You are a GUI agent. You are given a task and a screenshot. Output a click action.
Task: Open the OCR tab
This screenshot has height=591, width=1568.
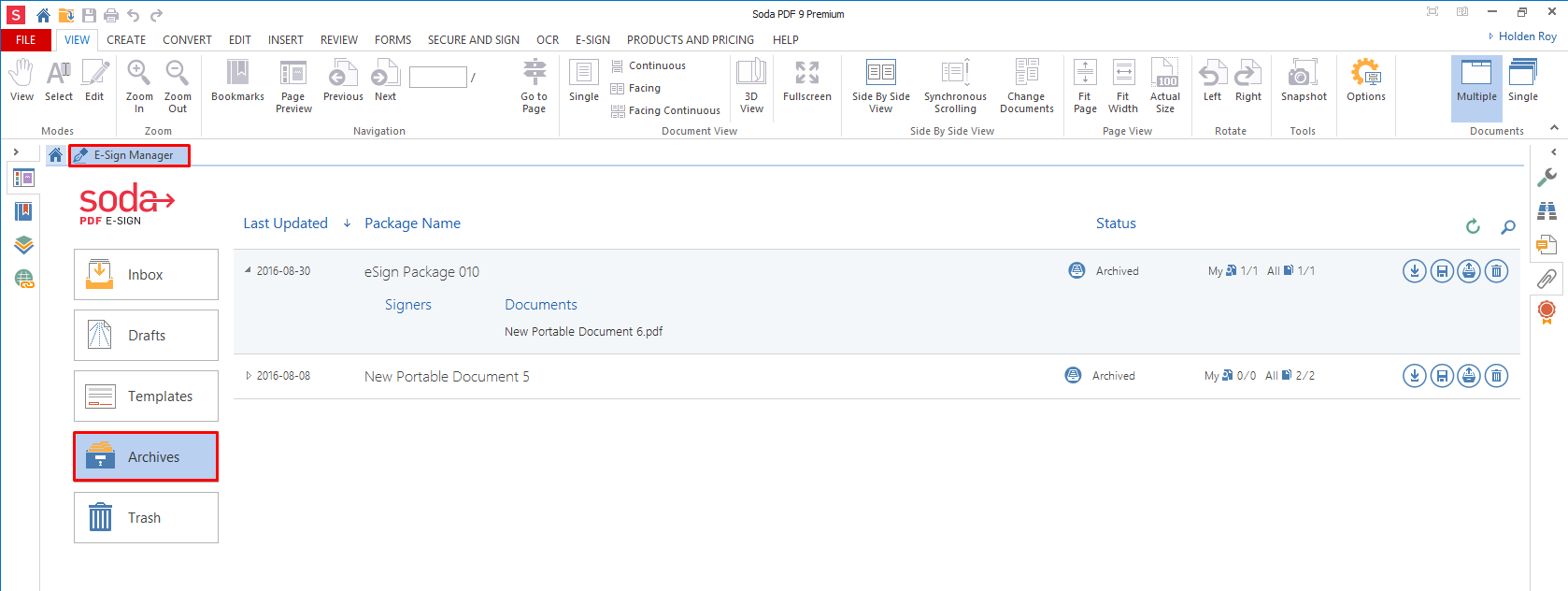click(548, 40)
